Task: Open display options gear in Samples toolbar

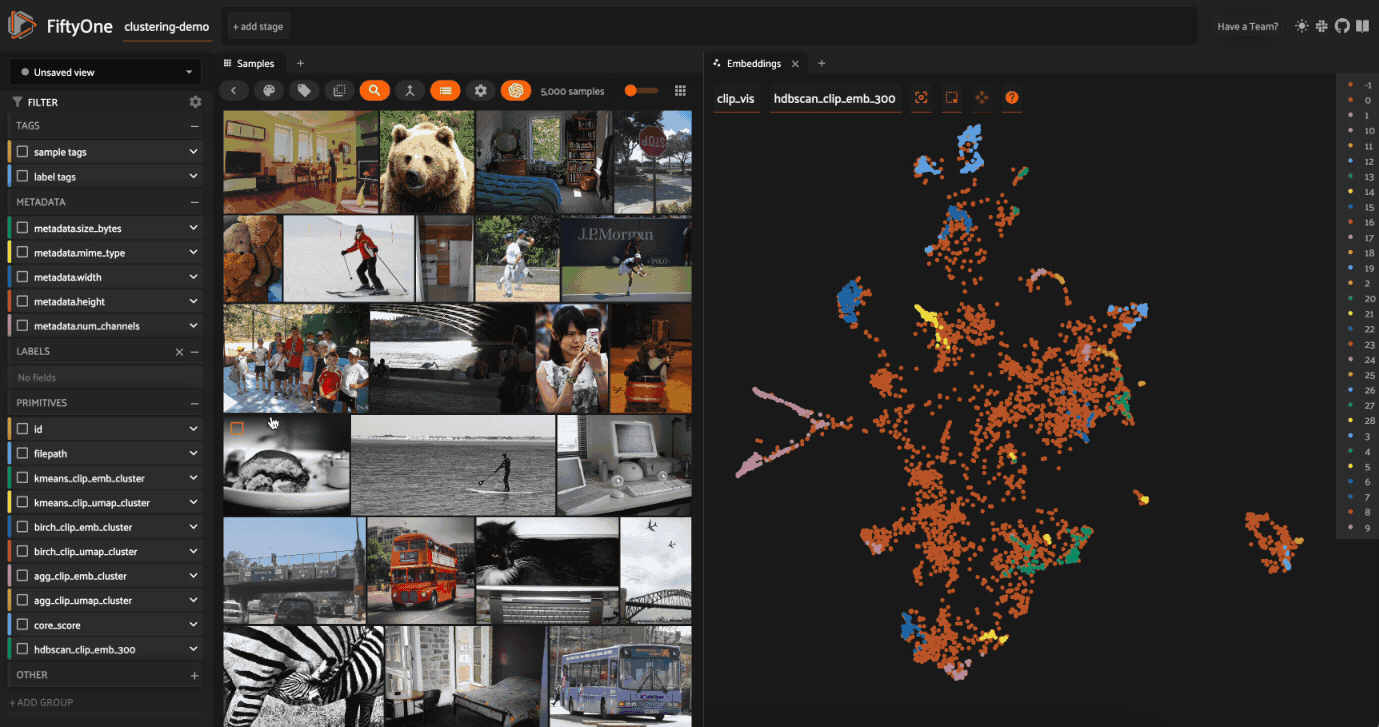Action: click(481, 90)
